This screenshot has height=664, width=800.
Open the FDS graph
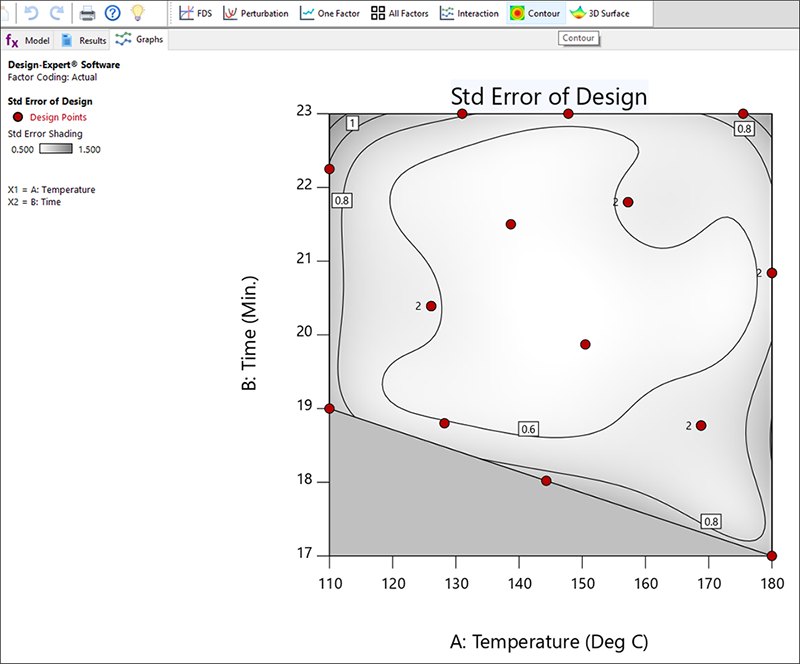(x=196, y=14)
